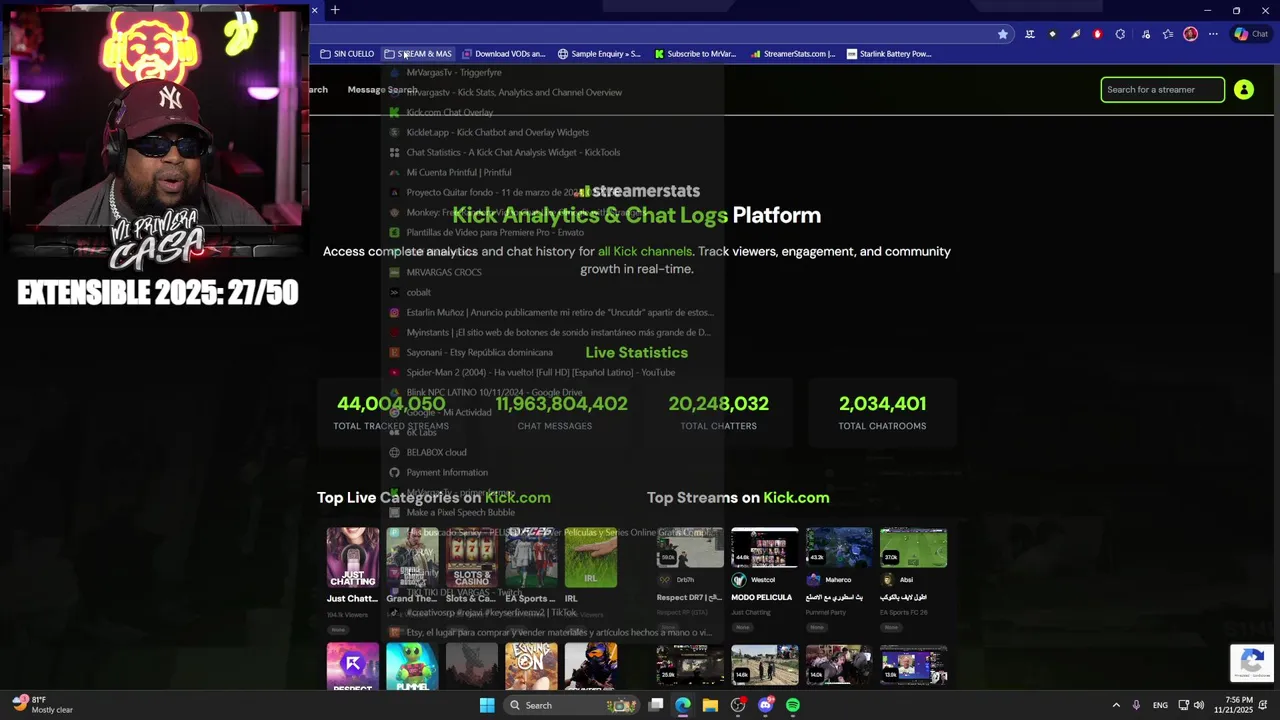Select the Myinstants bookmark entry

[x=552, y=332]
